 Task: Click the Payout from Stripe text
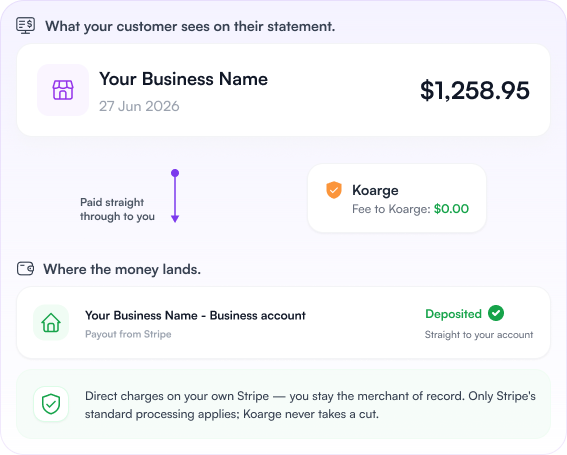point(128,334)
